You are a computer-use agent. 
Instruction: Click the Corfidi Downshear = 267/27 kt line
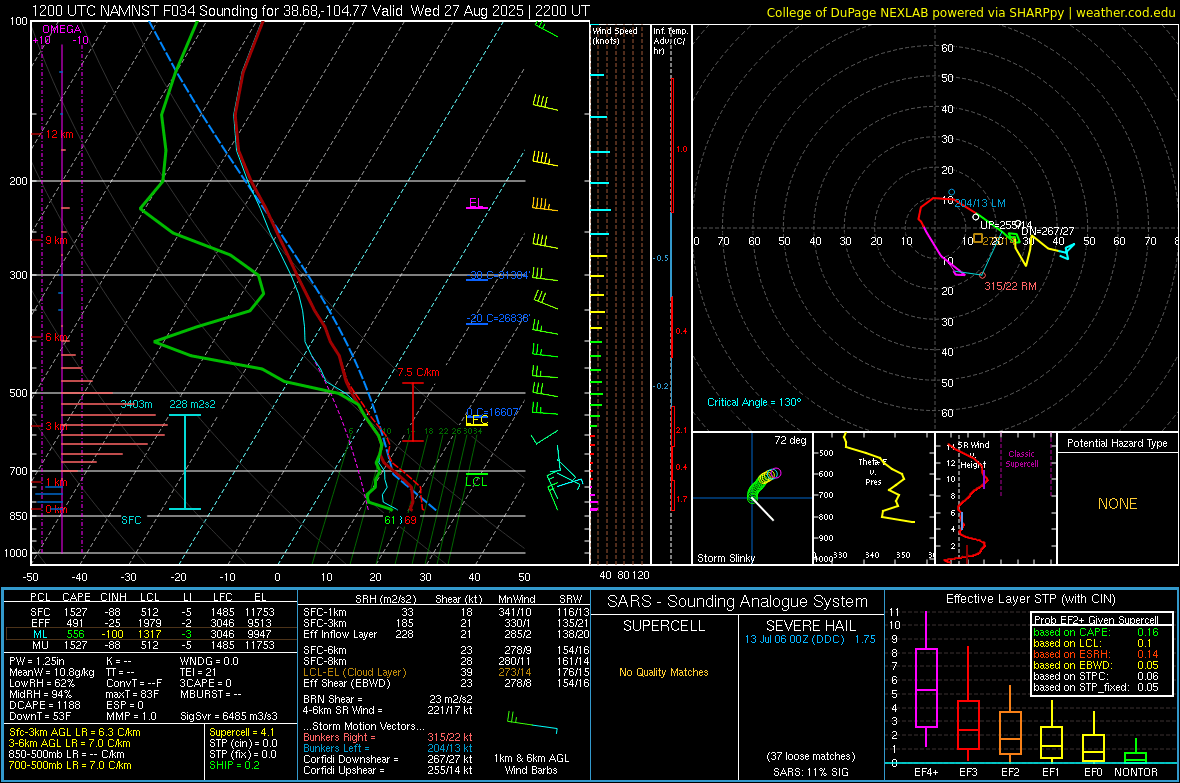tap(388, 759)
